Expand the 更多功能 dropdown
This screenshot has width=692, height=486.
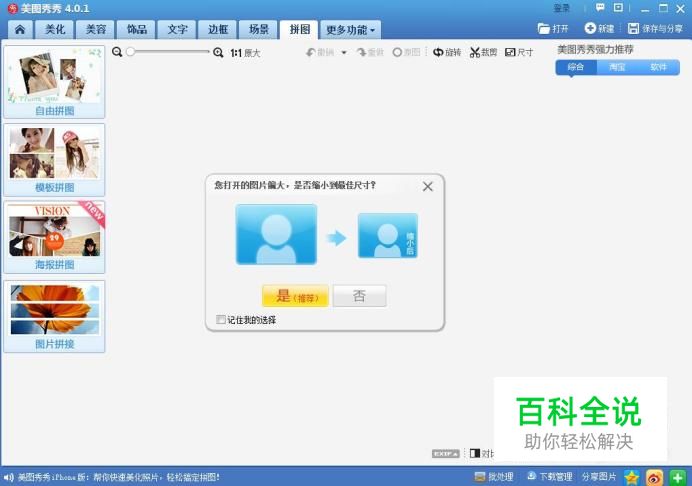tap(350, 30)
